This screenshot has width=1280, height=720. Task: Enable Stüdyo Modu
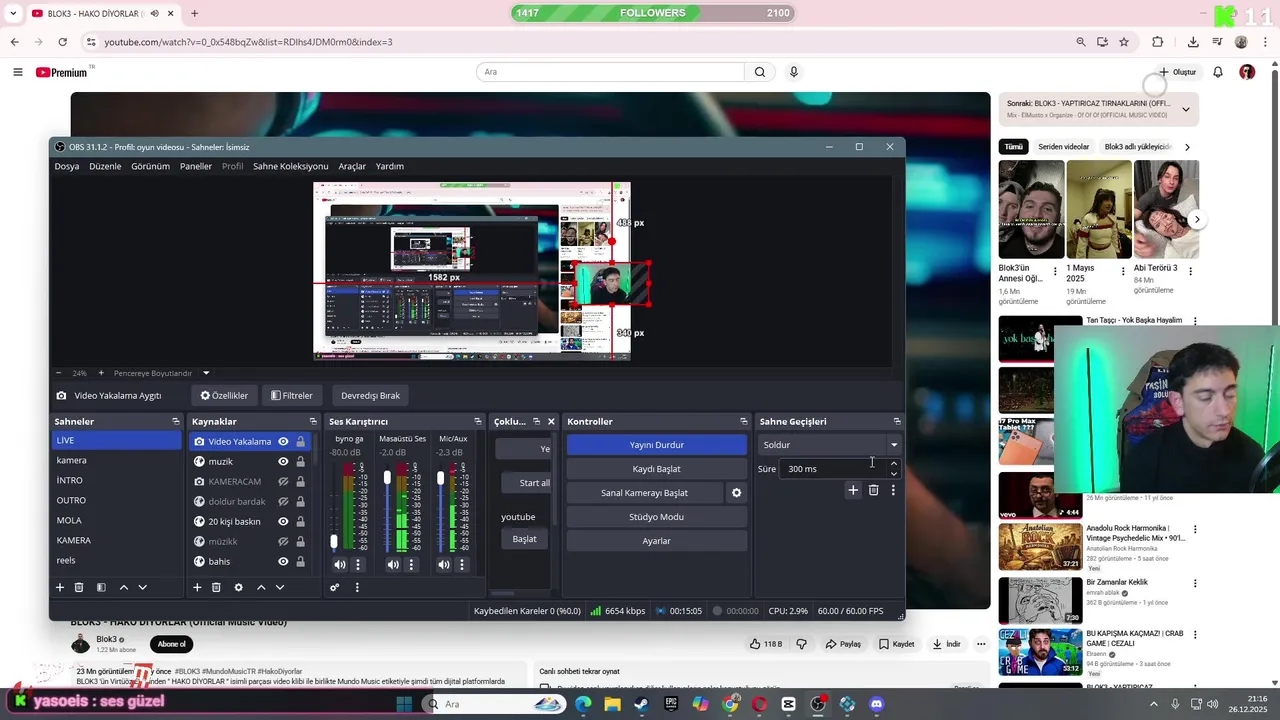click(x=657, y=517)
